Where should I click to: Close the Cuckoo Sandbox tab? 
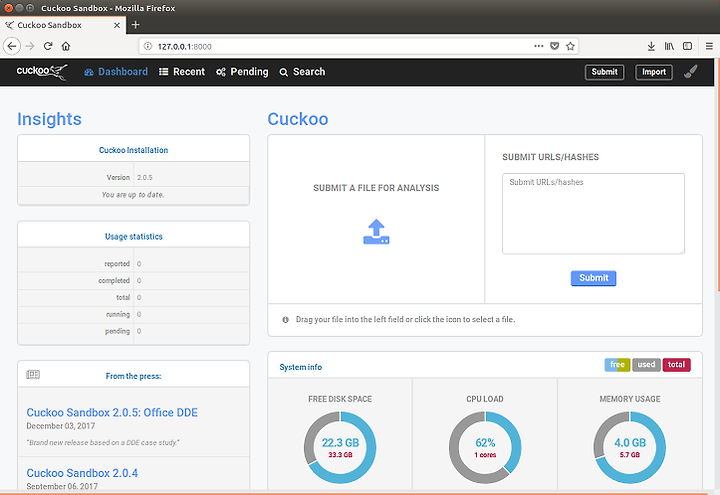coord(117,25)
